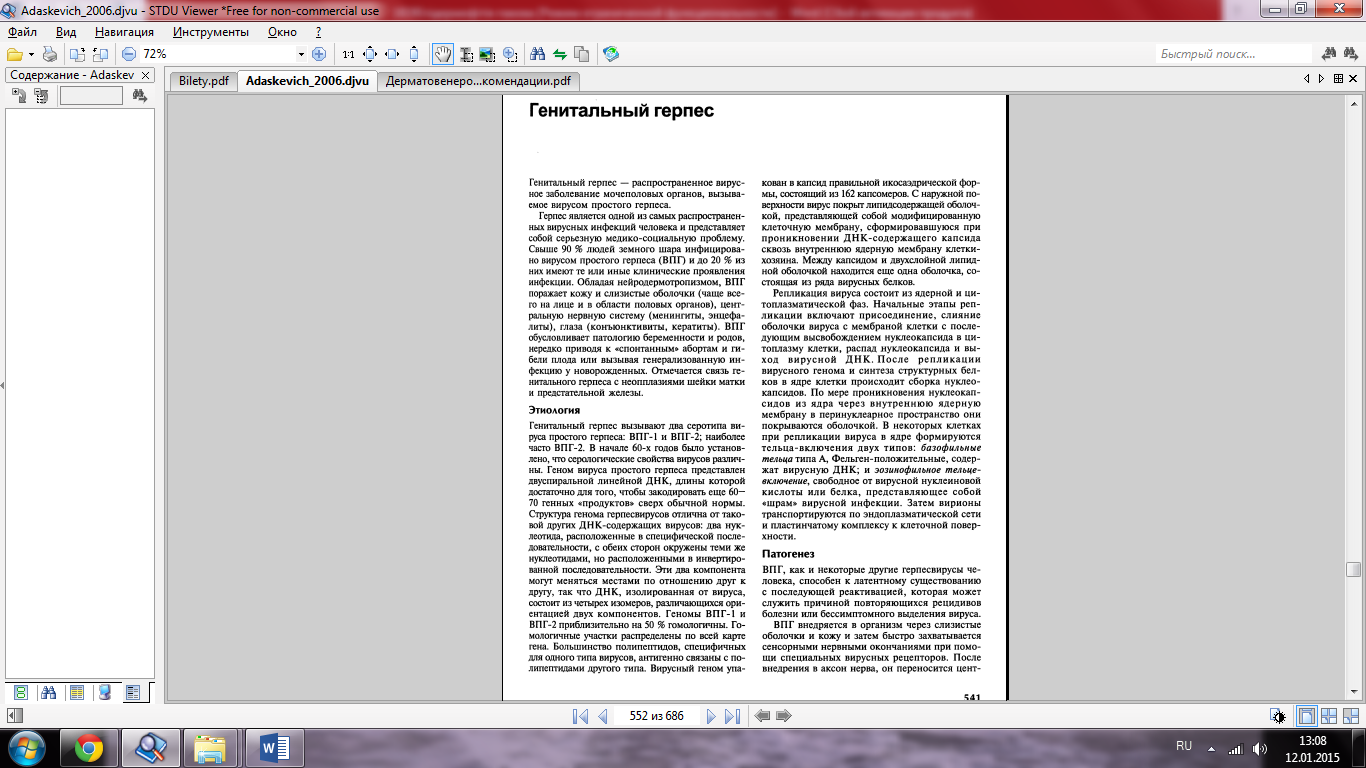Open the Вид menu
Viewport: 1366px width, 768px height.
tap(66, 32)
